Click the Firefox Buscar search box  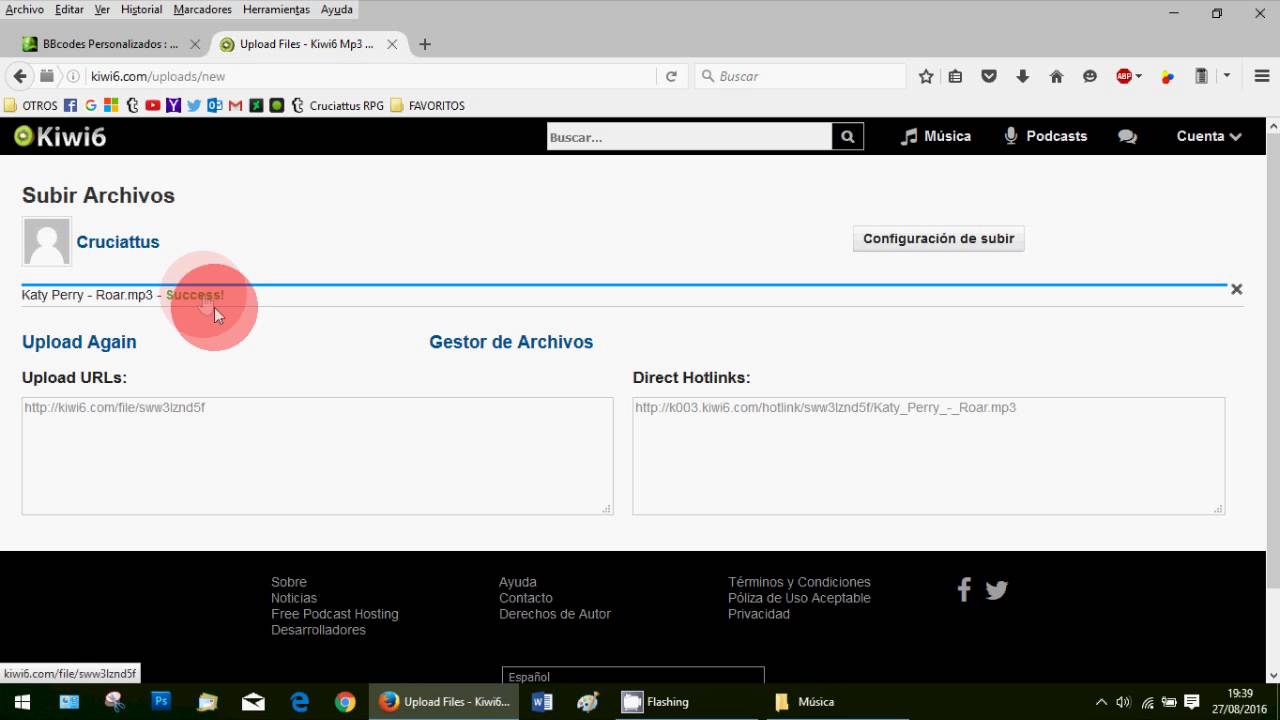tap(800, 76)
